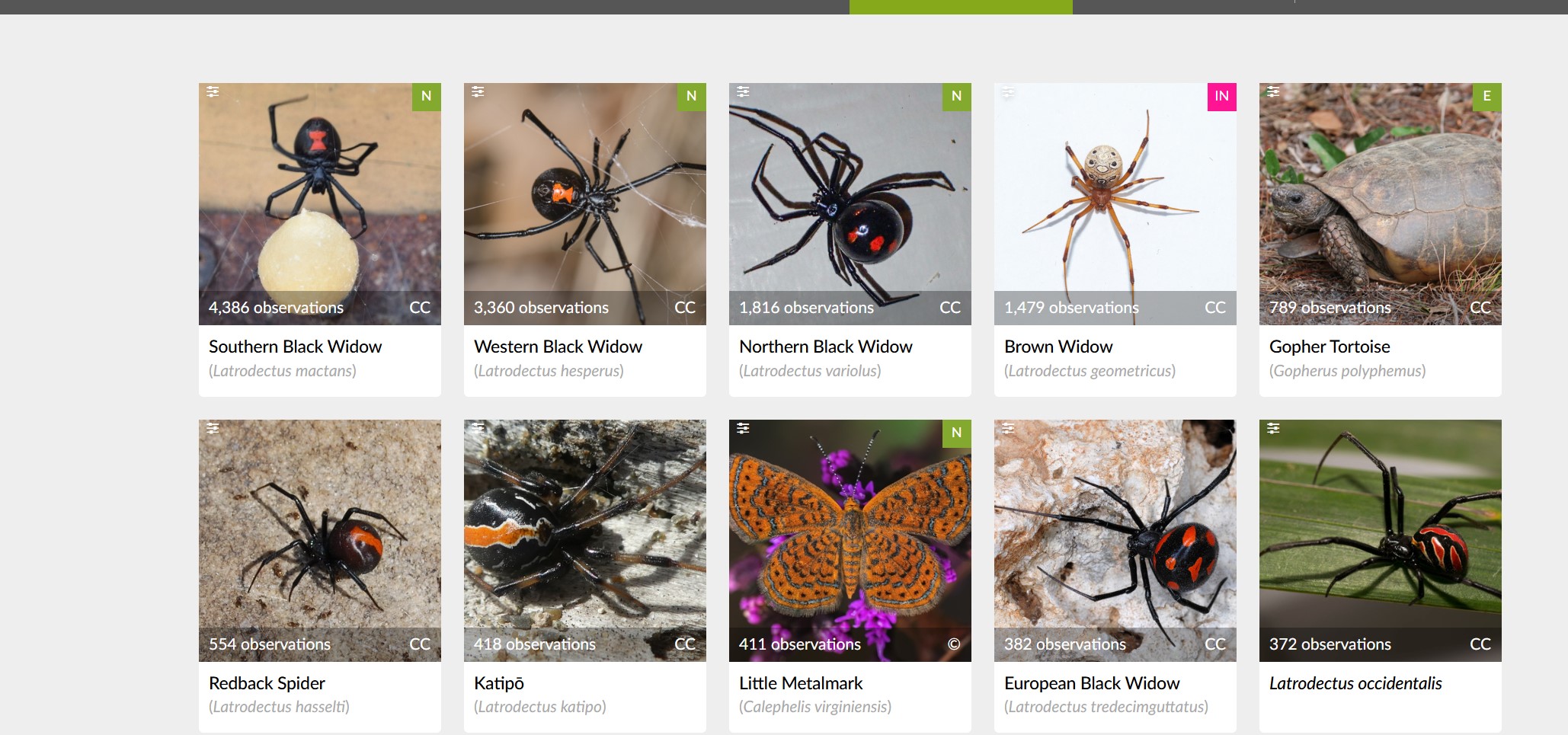Click settings icon on Western Black Widow card
Viewport: 1568px width, 735px height.
(478, 91)
